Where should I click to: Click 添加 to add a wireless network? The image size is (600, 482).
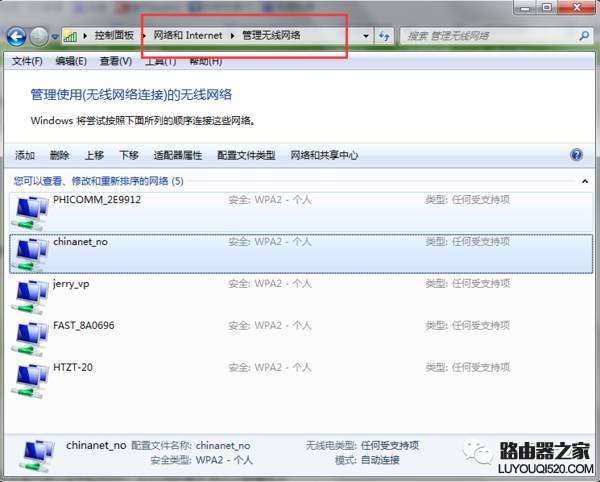click(x=25, y=155)
